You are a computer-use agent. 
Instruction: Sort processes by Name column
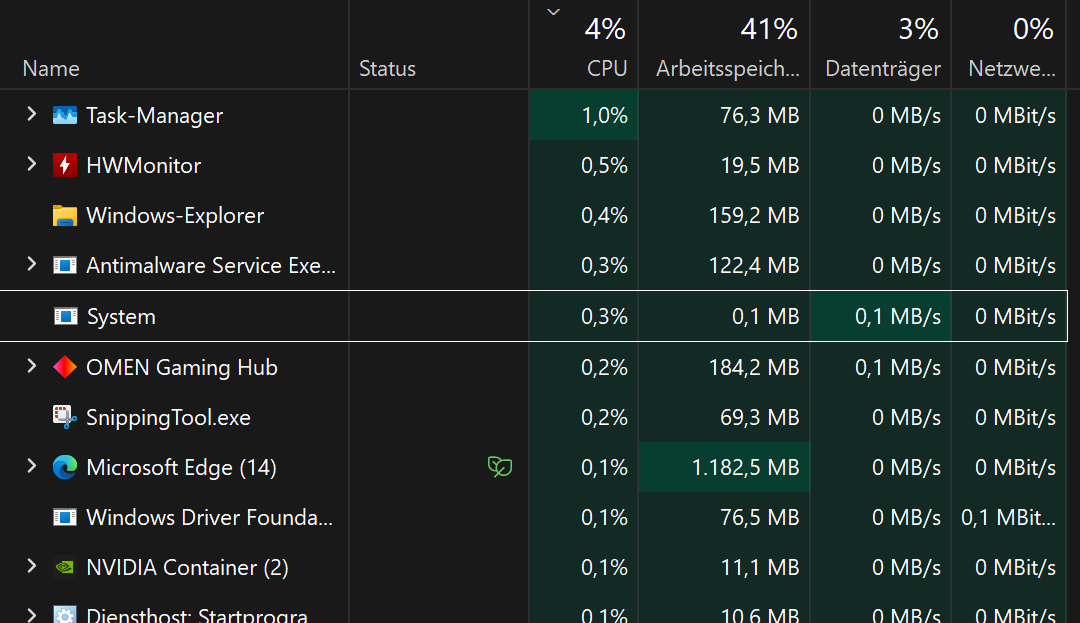click(x=51, y=68)
